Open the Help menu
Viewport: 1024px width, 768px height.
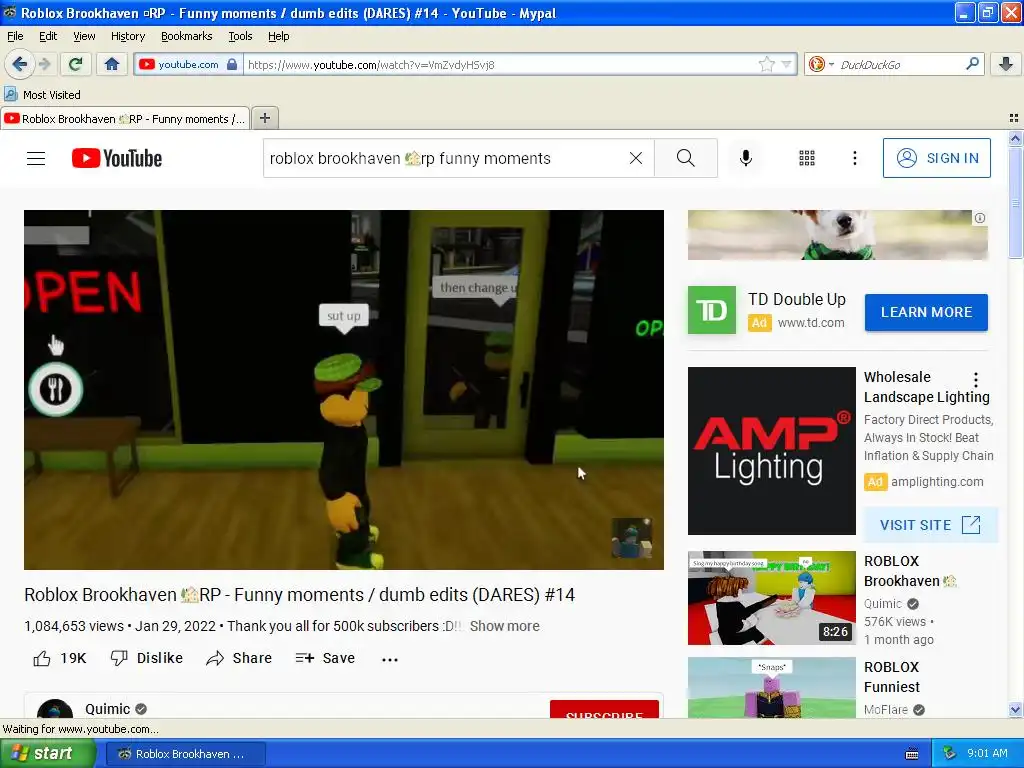pyautogui.click(x=279, y=36)
